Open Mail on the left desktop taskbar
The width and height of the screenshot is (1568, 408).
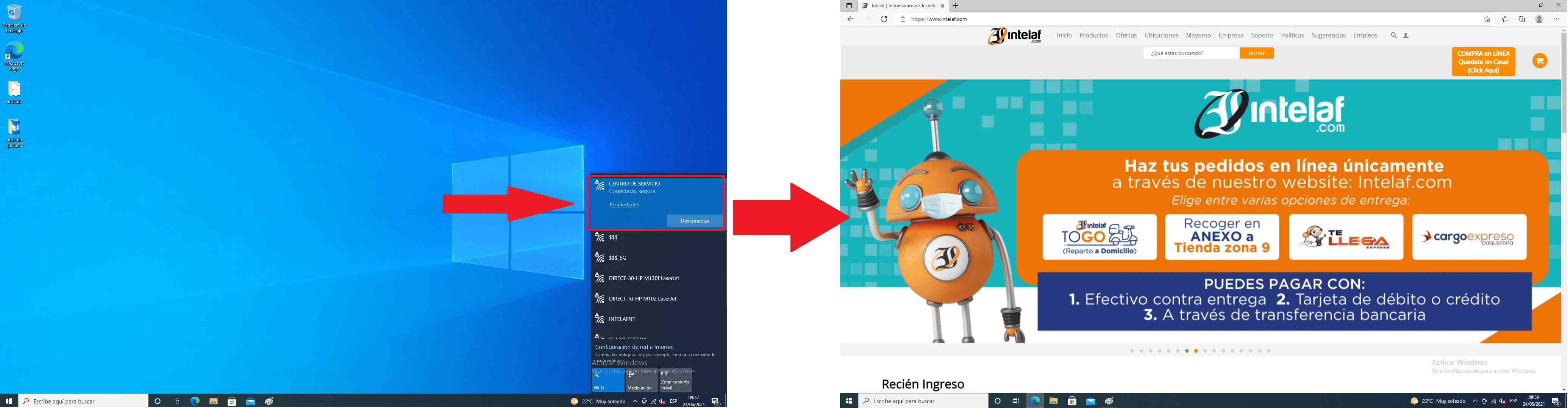pyautogui.click(x=251, y=401)
